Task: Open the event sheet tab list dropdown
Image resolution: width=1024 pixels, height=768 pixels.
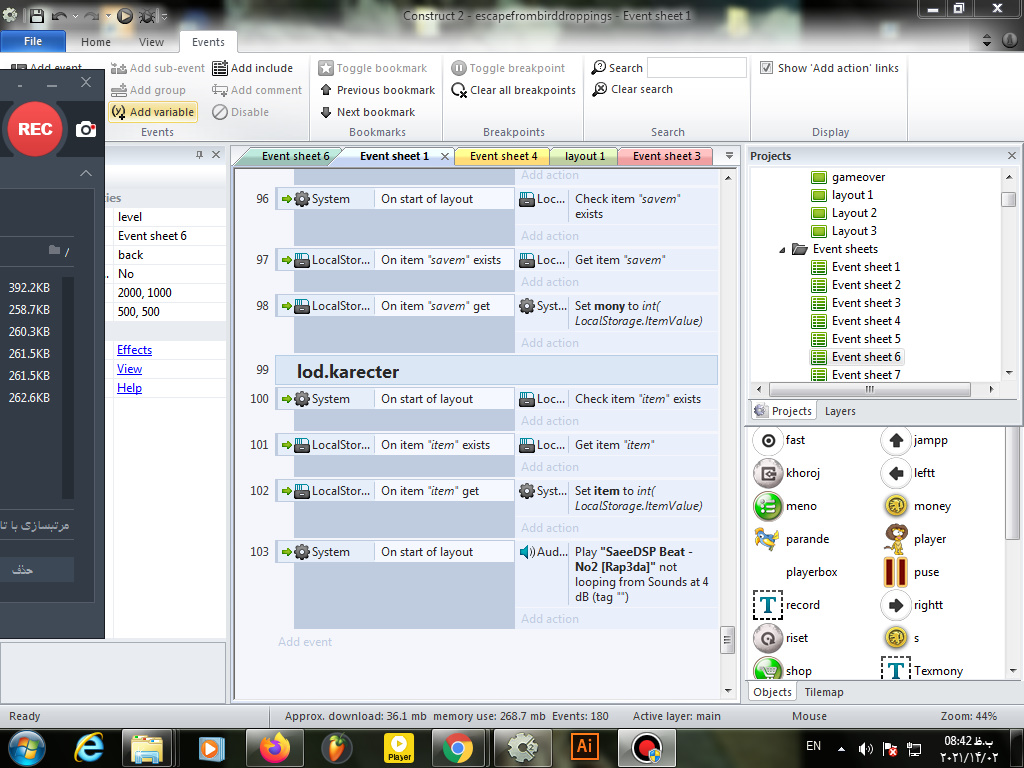Action: (x=729, y=155)
